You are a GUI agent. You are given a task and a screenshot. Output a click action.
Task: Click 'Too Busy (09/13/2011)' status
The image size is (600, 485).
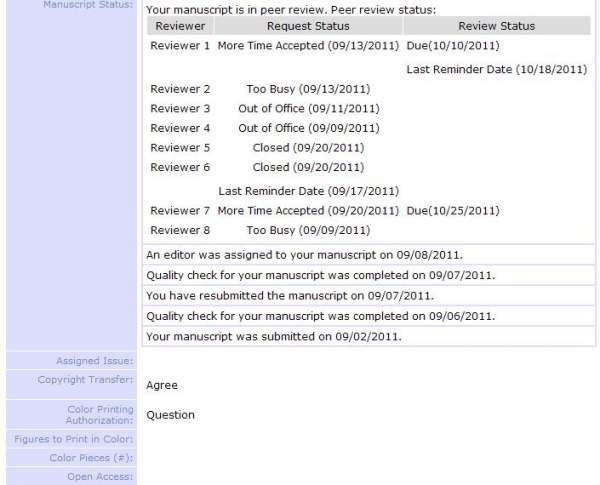pyautogui.click(x=308, y=89)
